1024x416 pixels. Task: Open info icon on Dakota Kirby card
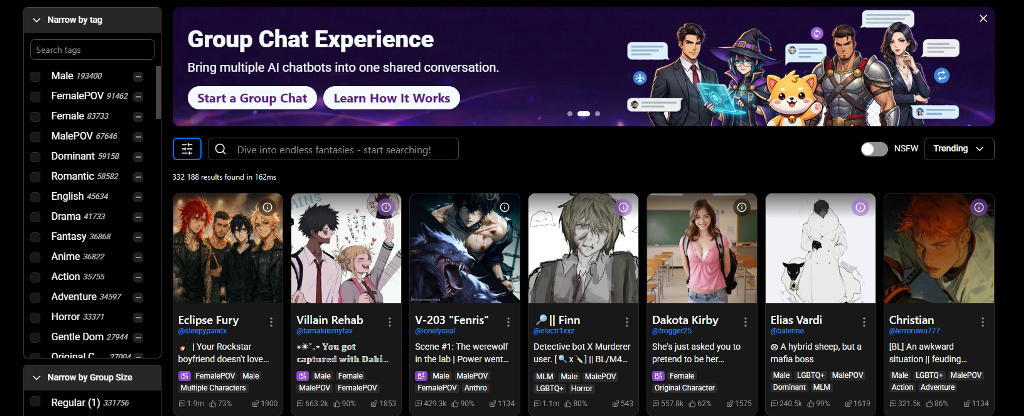coord(741,207)
